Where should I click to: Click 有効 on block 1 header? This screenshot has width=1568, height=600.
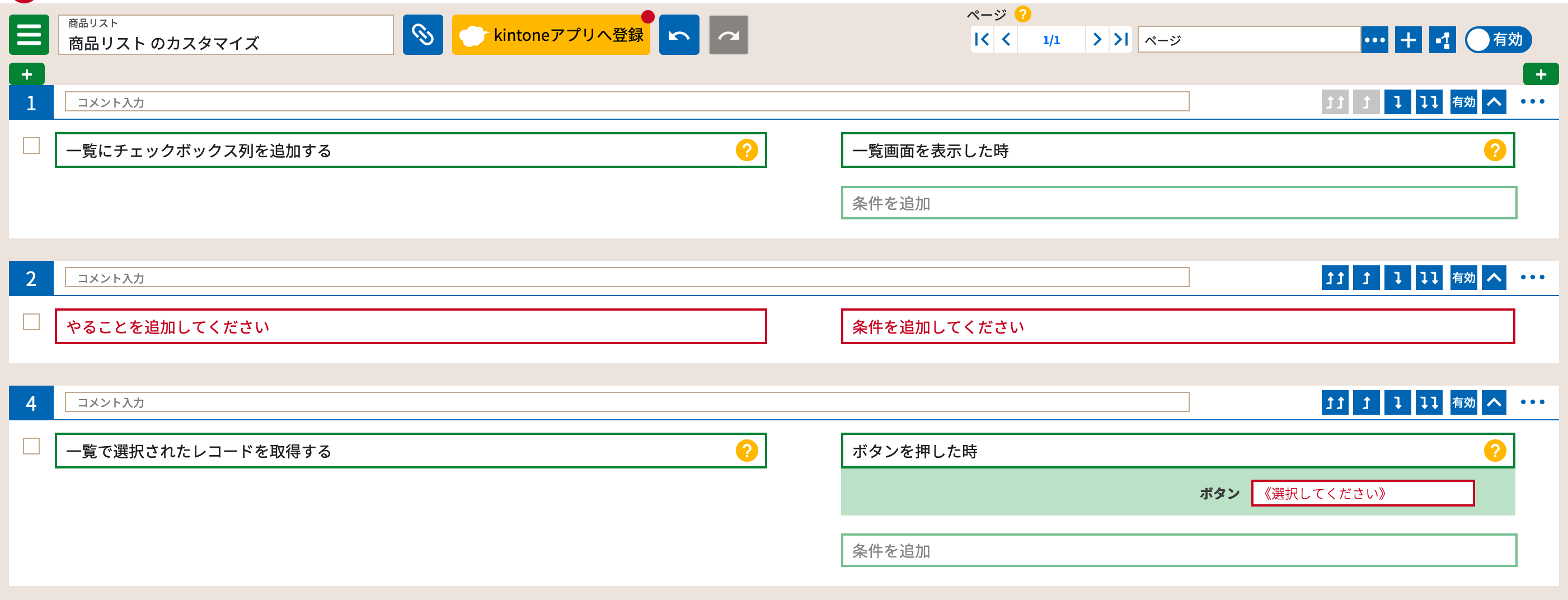1463,102
